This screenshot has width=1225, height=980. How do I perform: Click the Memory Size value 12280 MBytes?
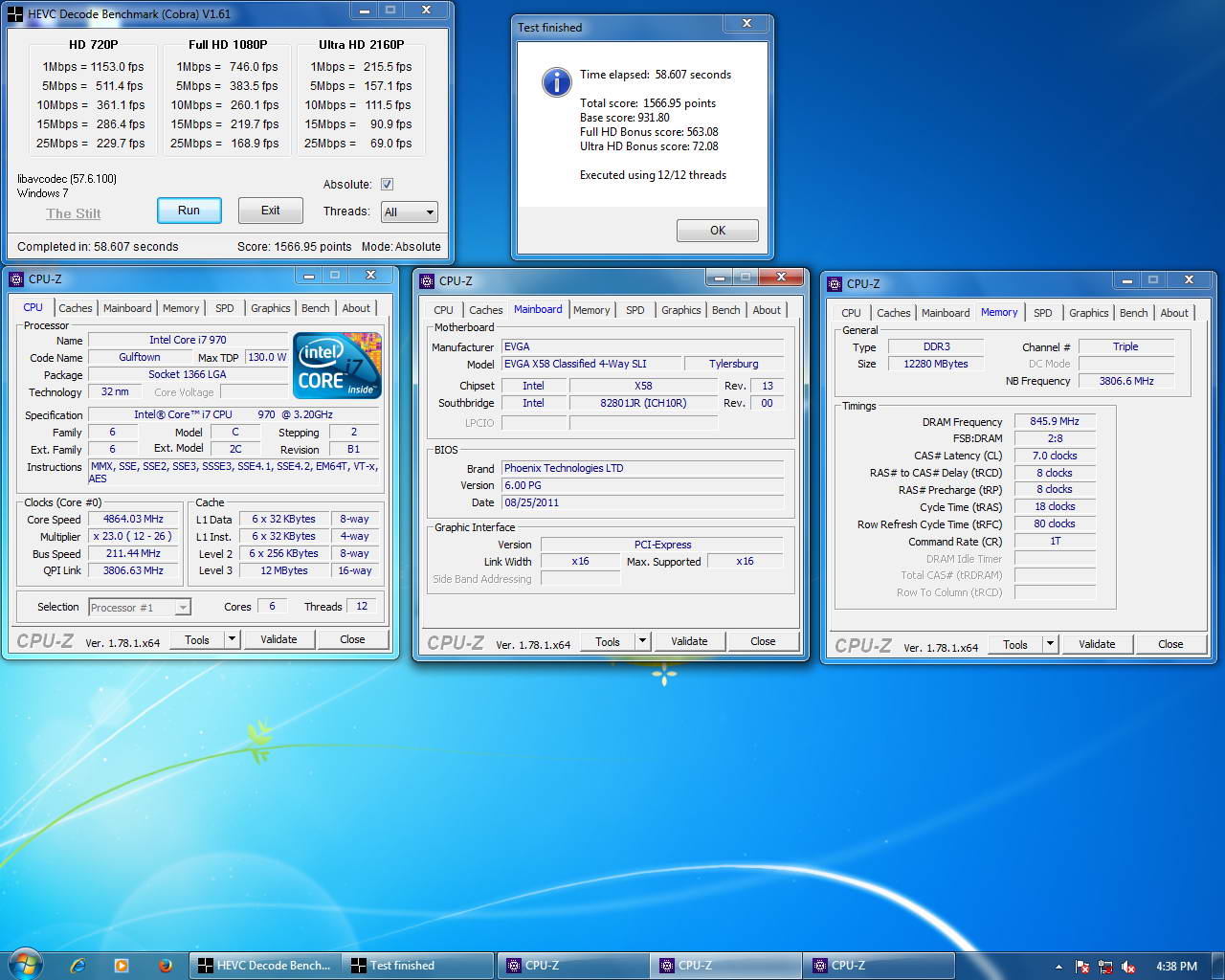936,364
